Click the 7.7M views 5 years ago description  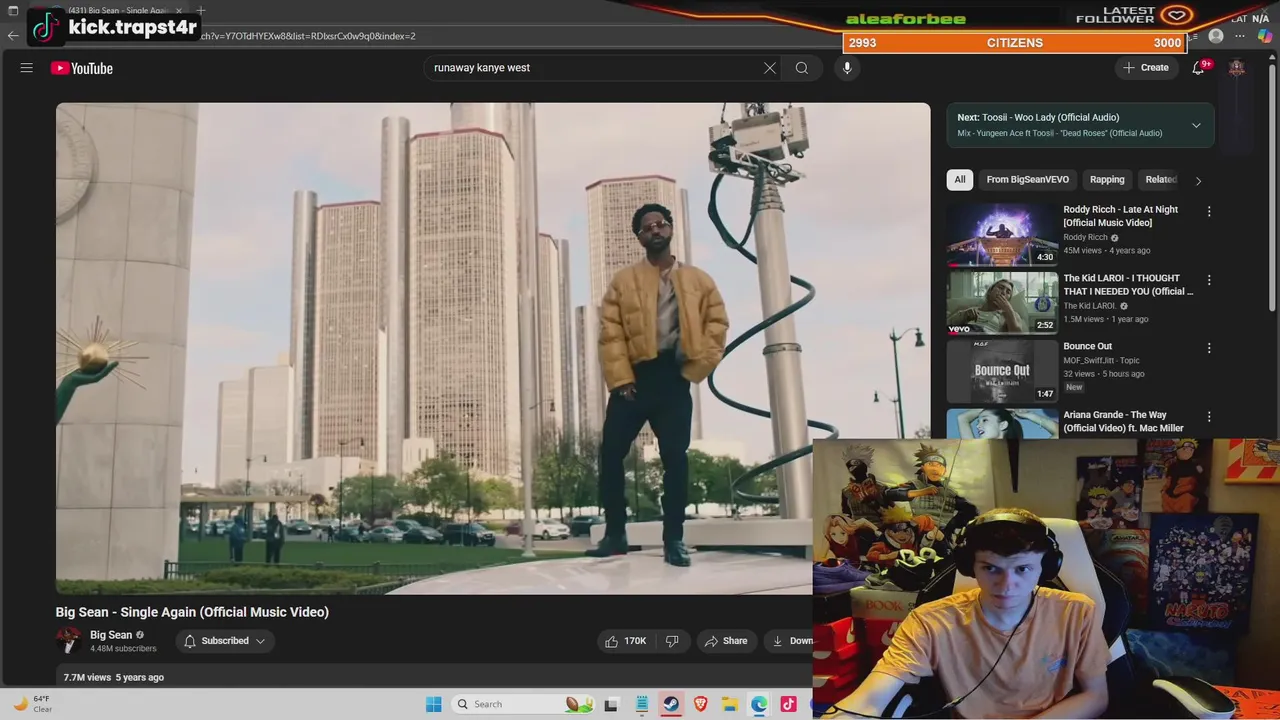coord(114,677)
